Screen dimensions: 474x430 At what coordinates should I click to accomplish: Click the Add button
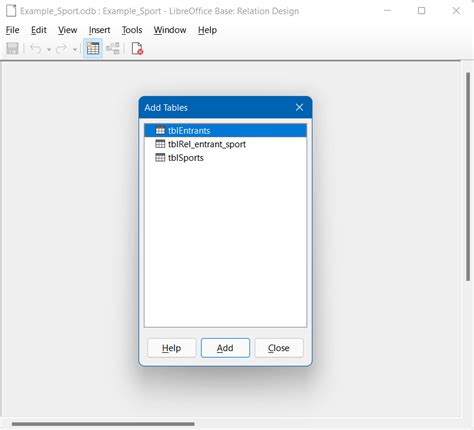click(x=225, y=348)
